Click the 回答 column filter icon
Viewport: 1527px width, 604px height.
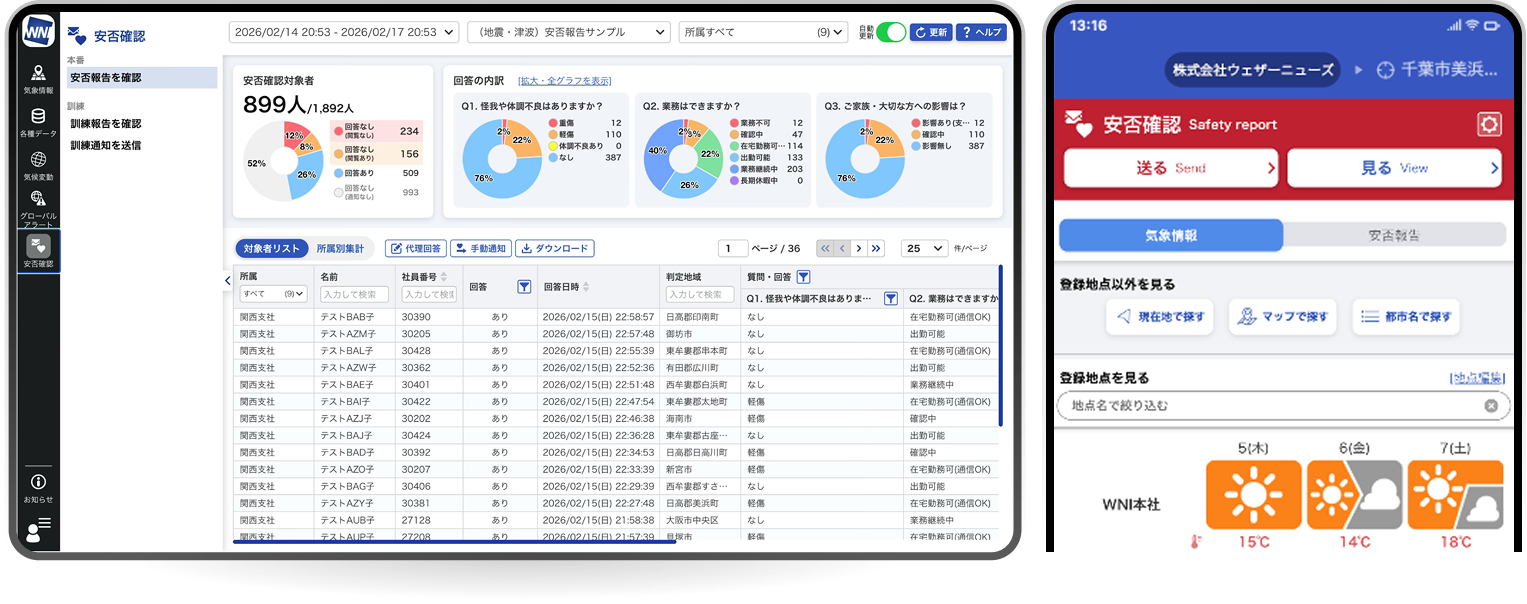click(524, 287)
